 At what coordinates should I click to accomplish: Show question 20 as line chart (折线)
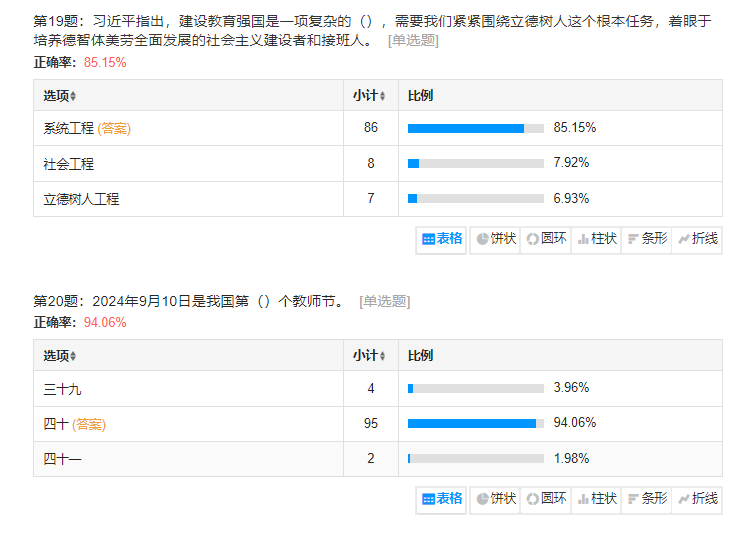697,498
